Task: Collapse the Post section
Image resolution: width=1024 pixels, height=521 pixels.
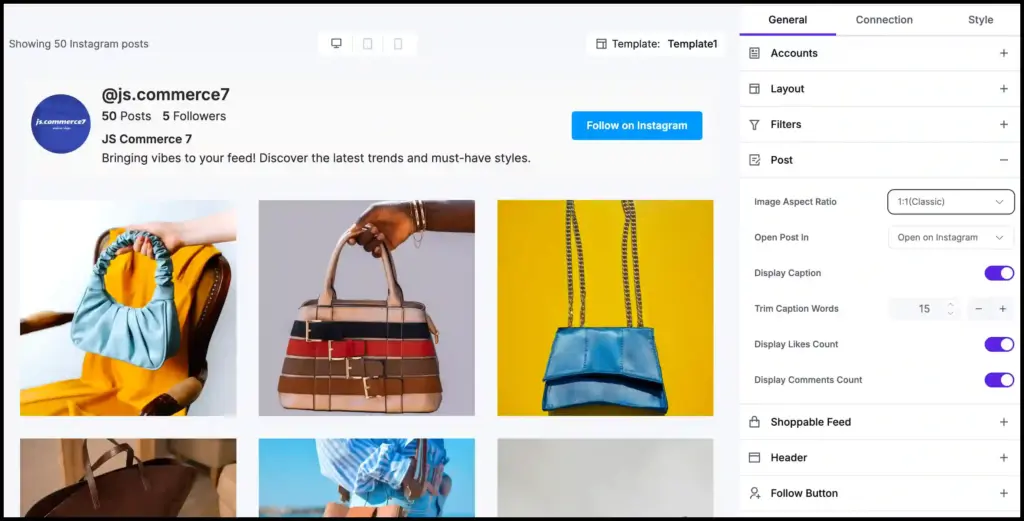Action: (x=1003, y=160)
